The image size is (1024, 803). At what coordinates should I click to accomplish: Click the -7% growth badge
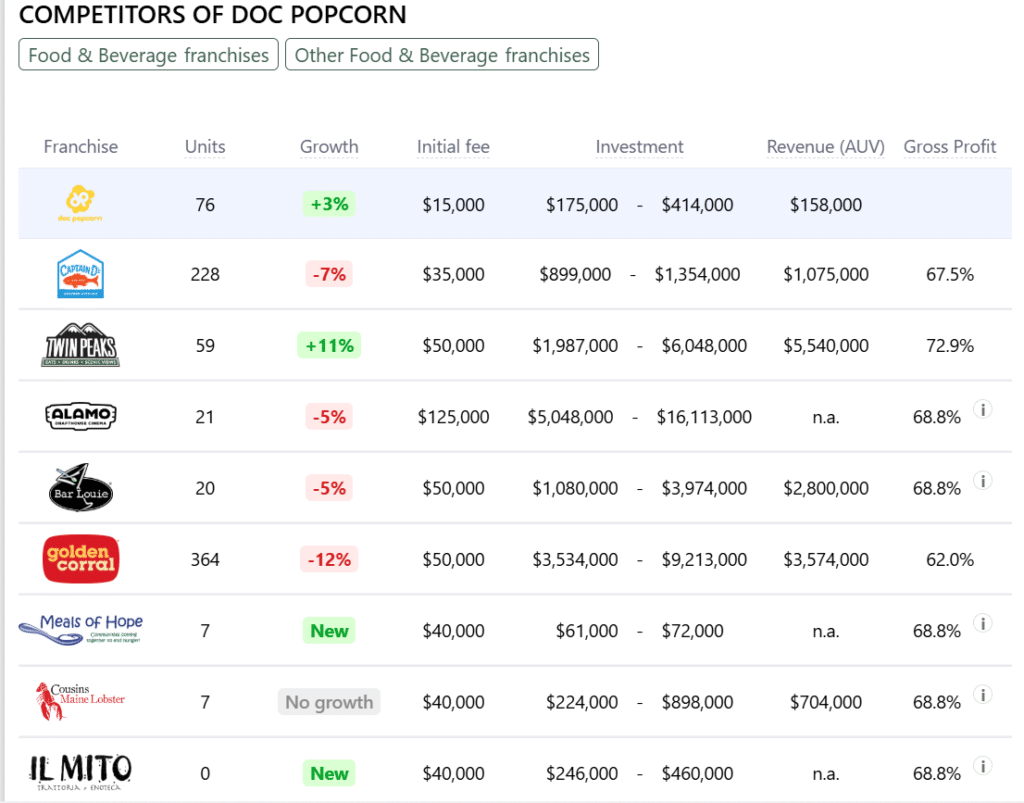click(x=329, y=274)
